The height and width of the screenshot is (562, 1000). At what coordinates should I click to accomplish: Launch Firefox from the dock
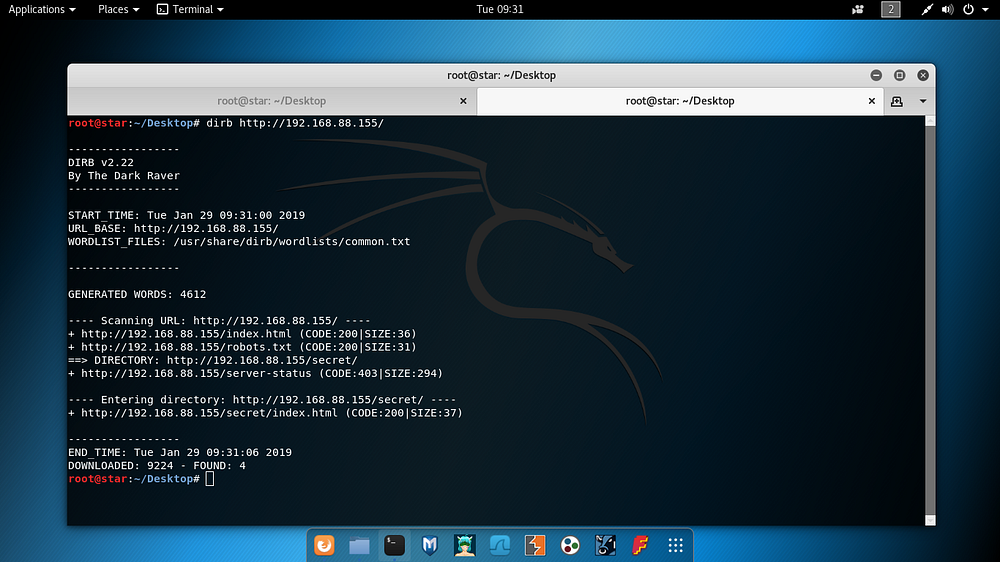(x=324, y=545)
